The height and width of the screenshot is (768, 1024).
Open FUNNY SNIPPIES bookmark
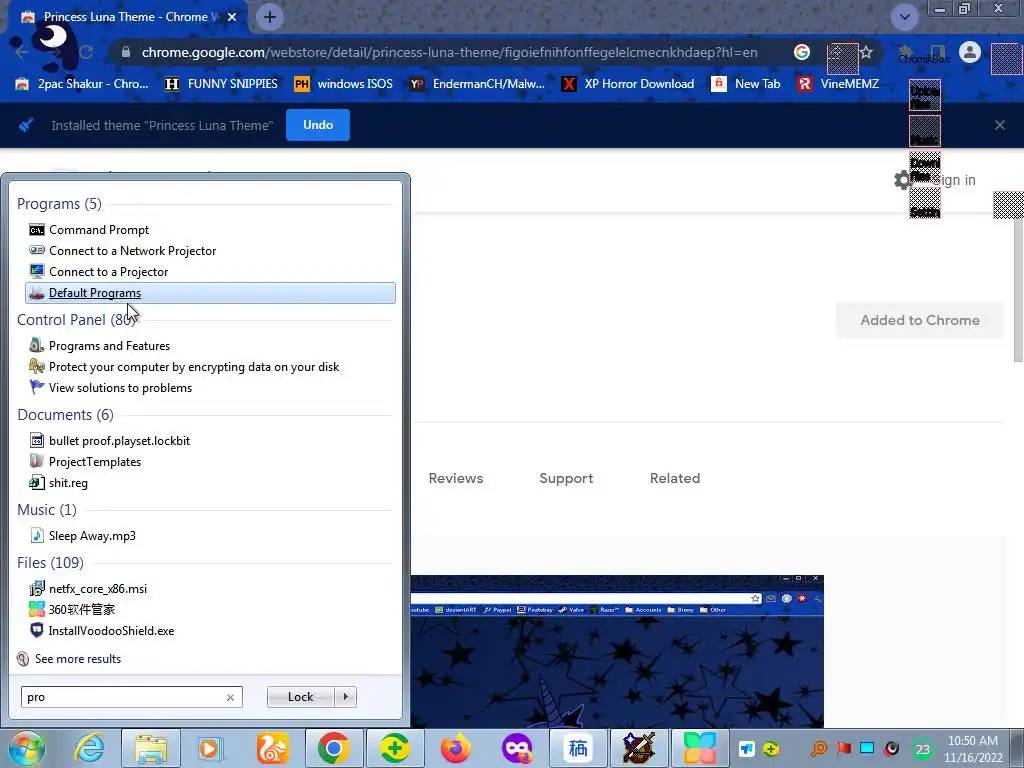[x=221, y=84]
